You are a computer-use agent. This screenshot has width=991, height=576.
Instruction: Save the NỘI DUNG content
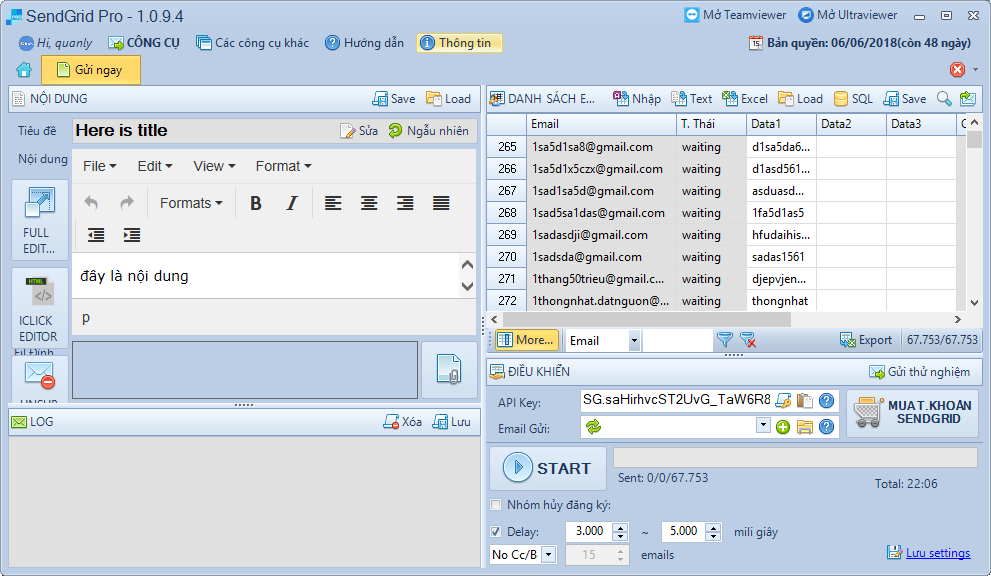coord(394,99)
